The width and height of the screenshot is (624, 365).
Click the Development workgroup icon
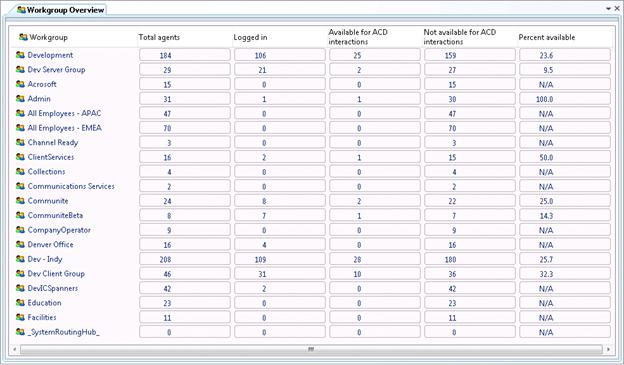click(x=20, y=55)
